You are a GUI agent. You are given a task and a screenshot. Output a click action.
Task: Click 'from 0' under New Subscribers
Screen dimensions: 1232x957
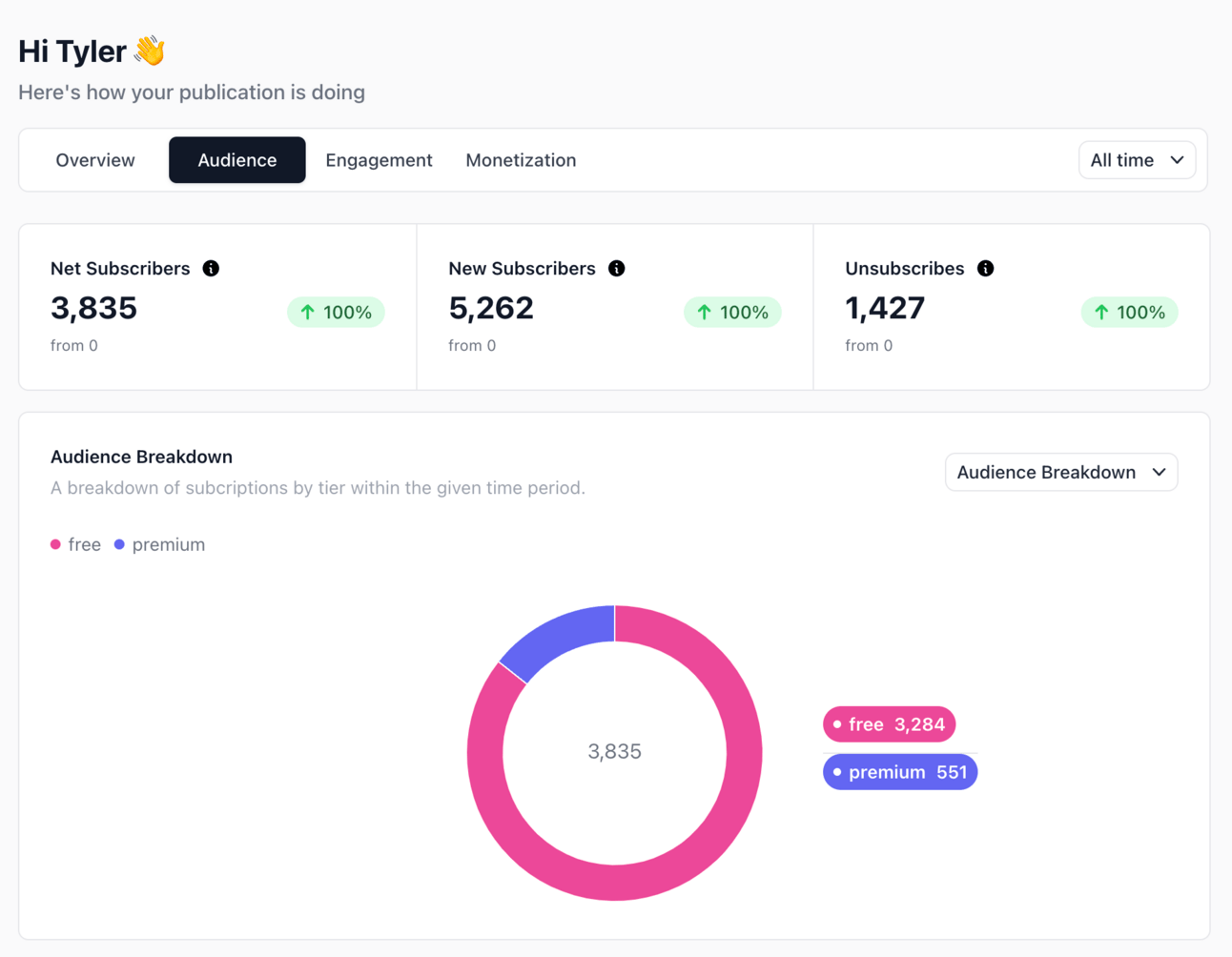click(x=472, y=346)
